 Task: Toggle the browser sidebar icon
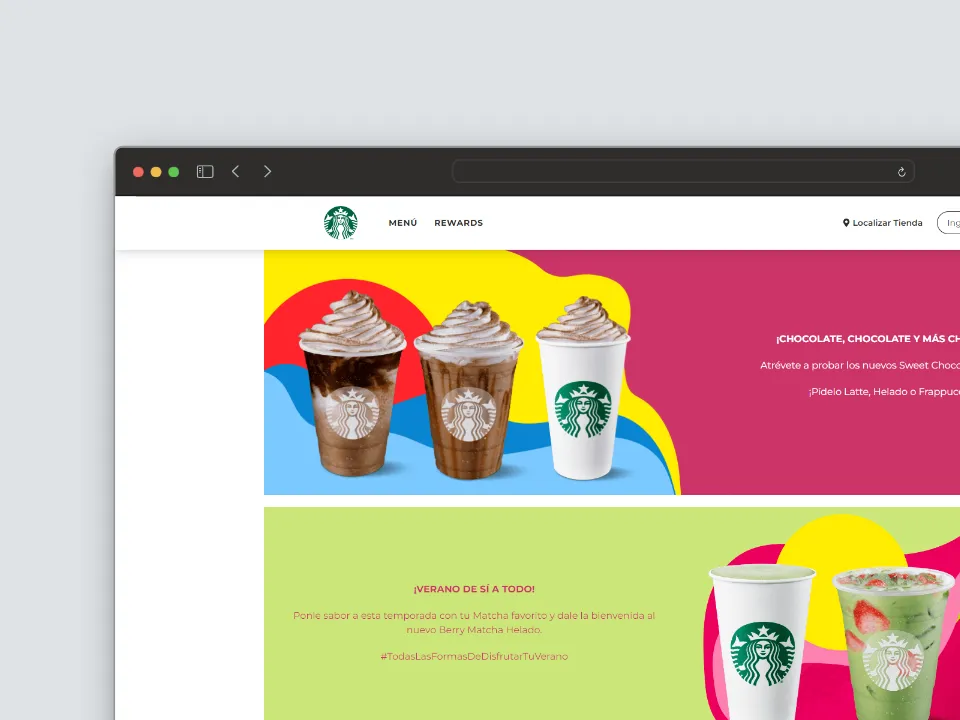tap(204, 171)
